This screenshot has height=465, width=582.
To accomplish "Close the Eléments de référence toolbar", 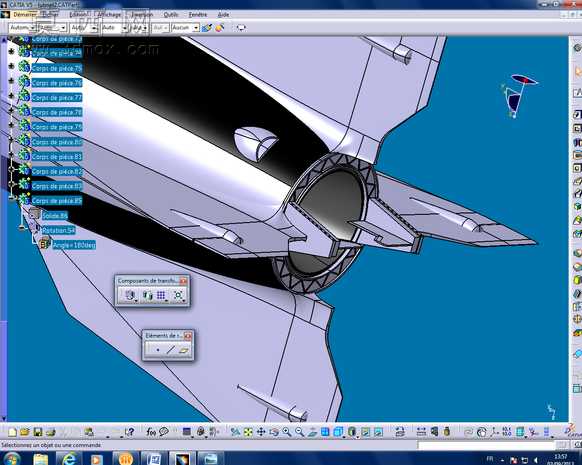I will 188,336.
